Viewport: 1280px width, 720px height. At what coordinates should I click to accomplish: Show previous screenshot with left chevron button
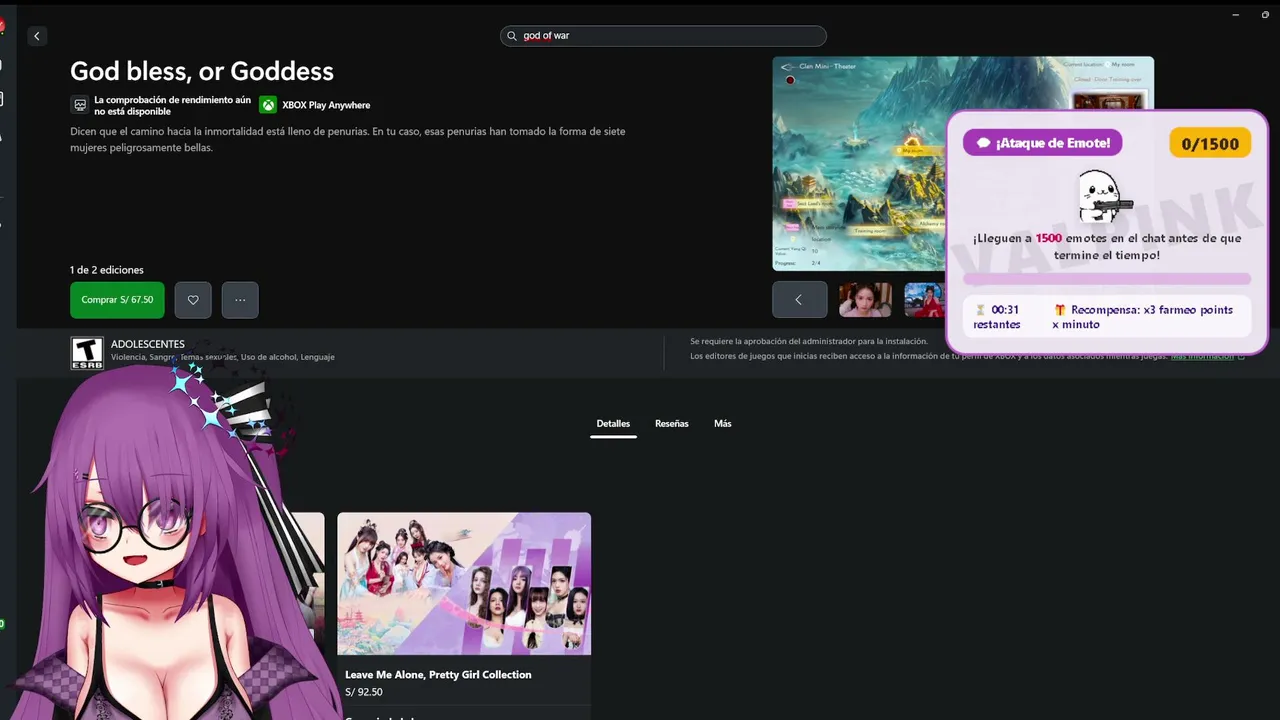coord(799,299)
